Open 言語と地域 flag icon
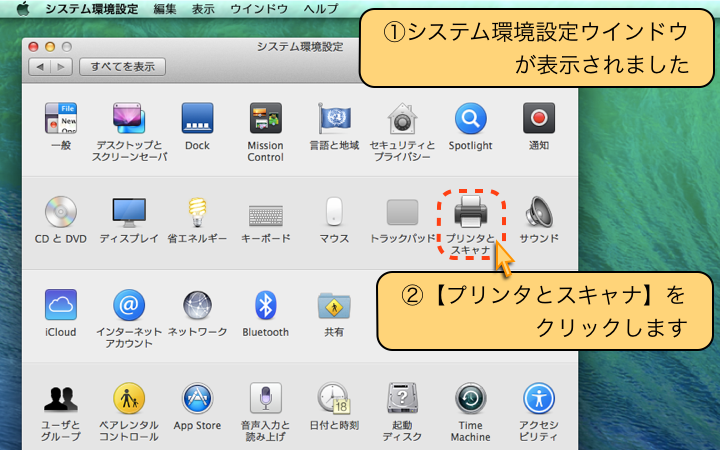 (334, 118)
